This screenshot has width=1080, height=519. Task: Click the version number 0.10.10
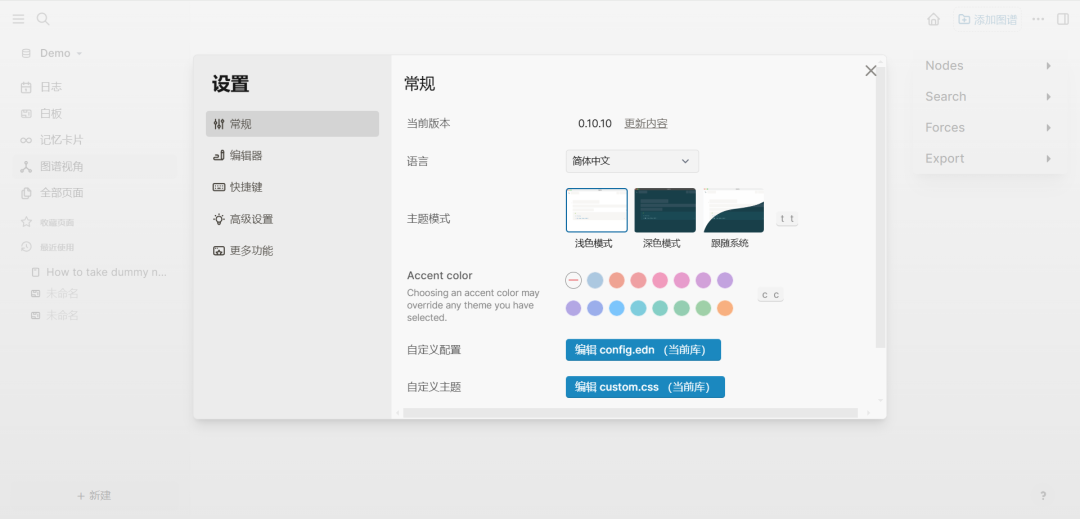pyautogui.click(x=595, y=123)
